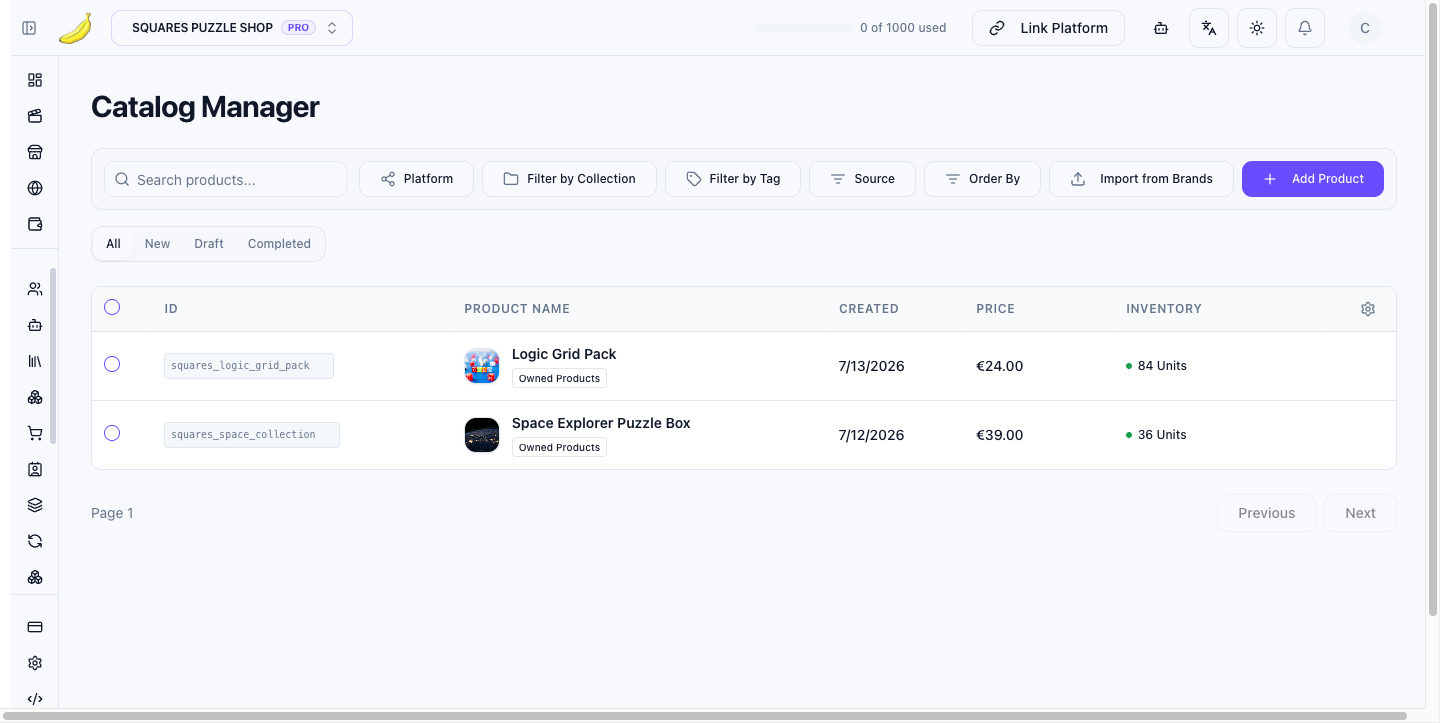Switch to the Draft tab
Image resolution: width=1440 pixels, height=723 pixels.
(209, 244)
